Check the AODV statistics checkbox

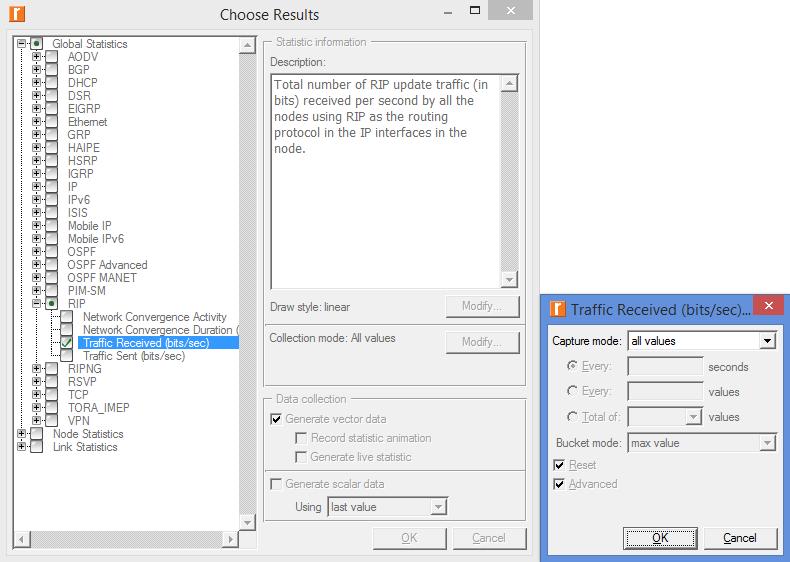point(51,56)
